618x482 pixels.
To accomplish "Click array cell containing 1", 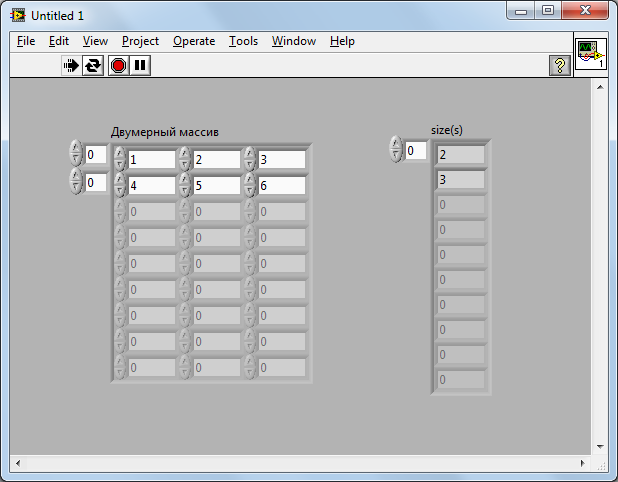I will [152, 160].
